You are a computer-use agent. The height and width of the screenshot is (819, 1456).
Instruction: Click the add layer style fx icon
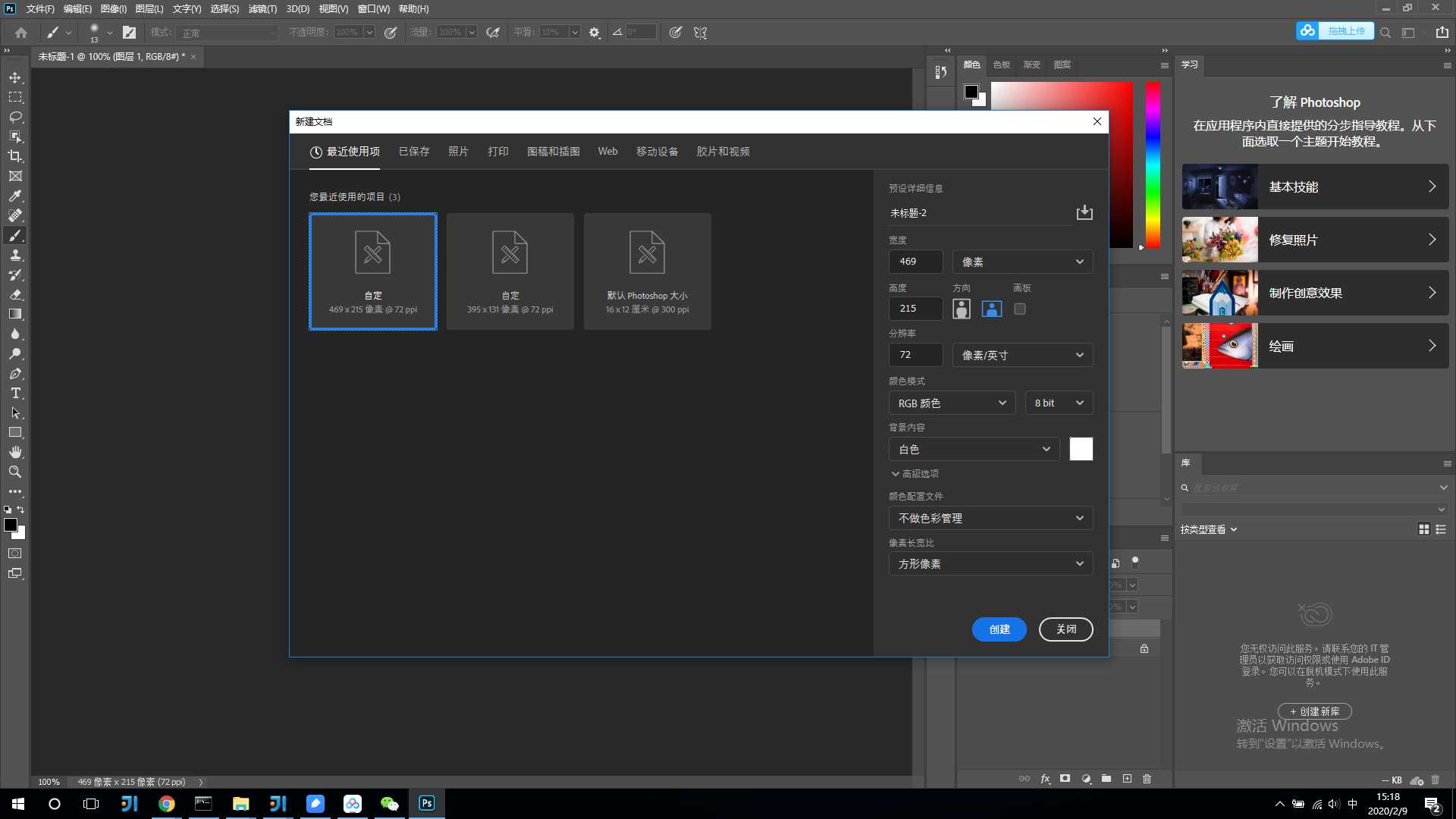coord(1045,779)
